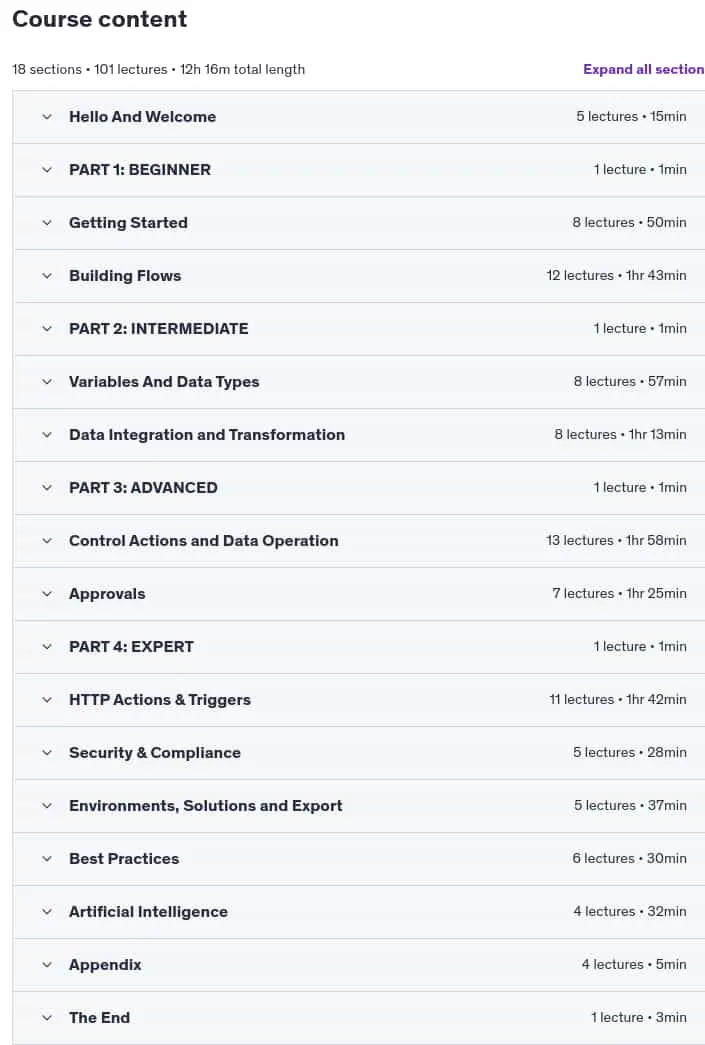Open the Building Flows chevron
Viewport: 705px width, 1045px height.
(x=47, y=275)
